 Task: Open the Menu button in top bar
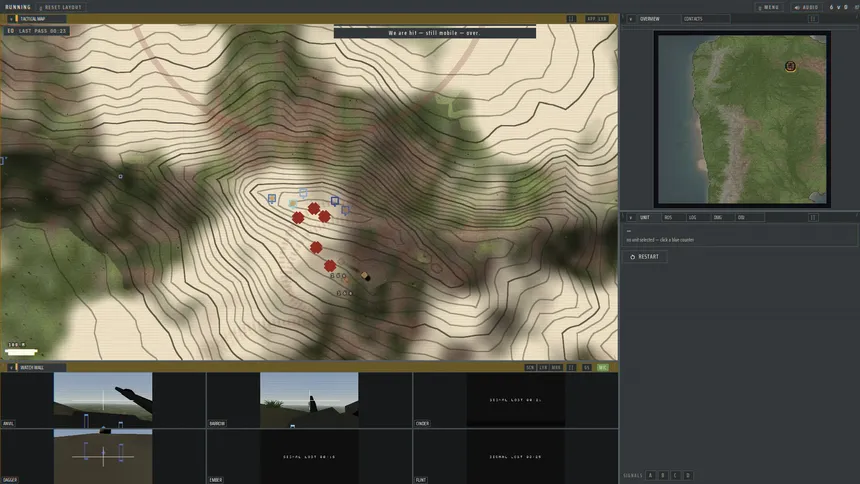pos(768,7)
